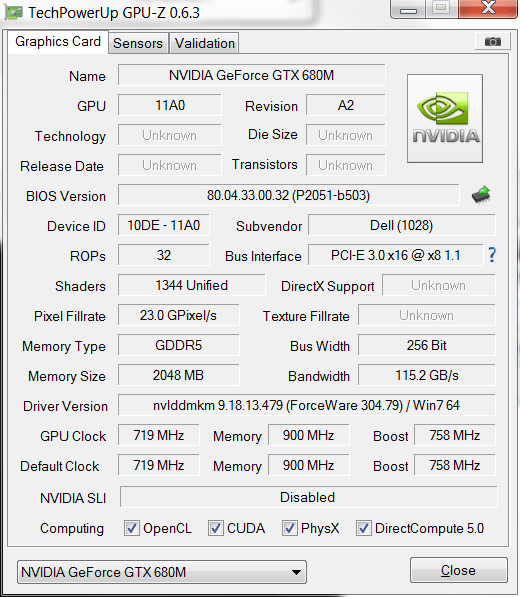
Task: Click the Close button
Action: coord(458,570)
